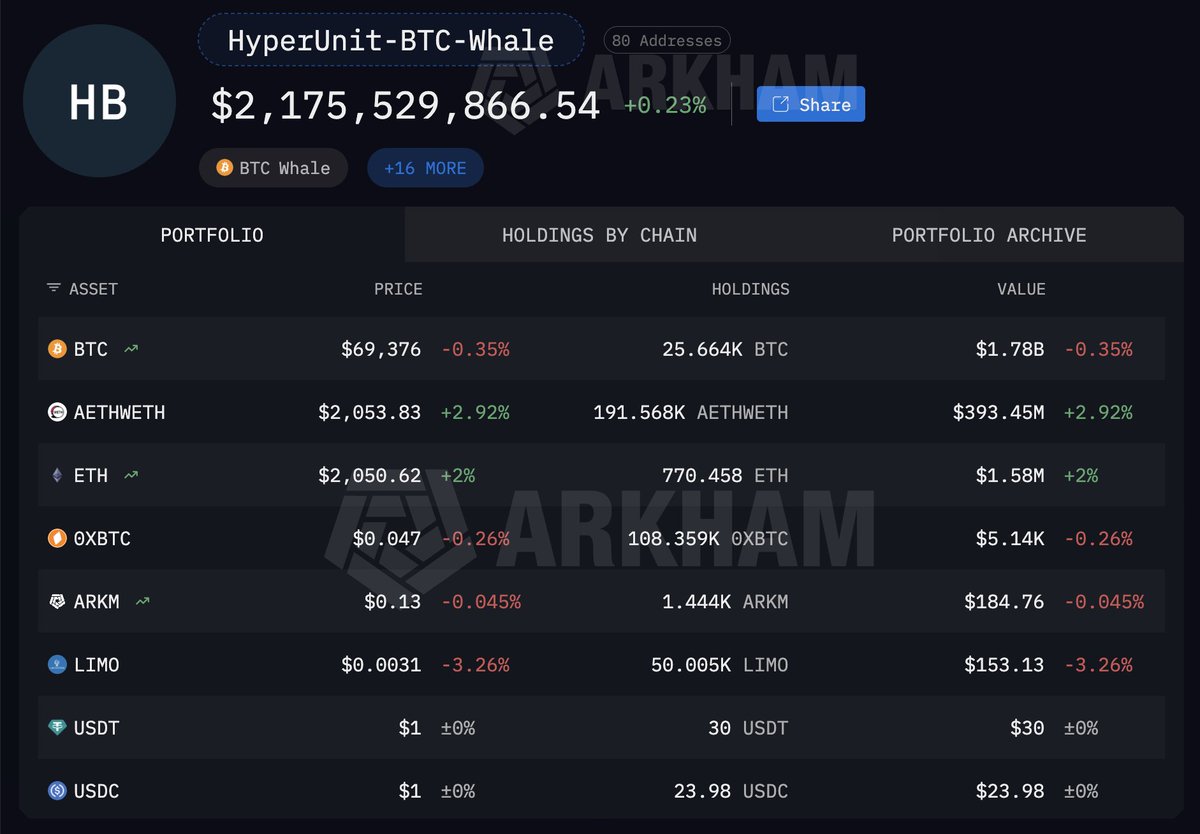The image size is (1200, 834).
Task: Click the AETHWETH token icon
Action: pyautogui.click(x=57, y=412)
